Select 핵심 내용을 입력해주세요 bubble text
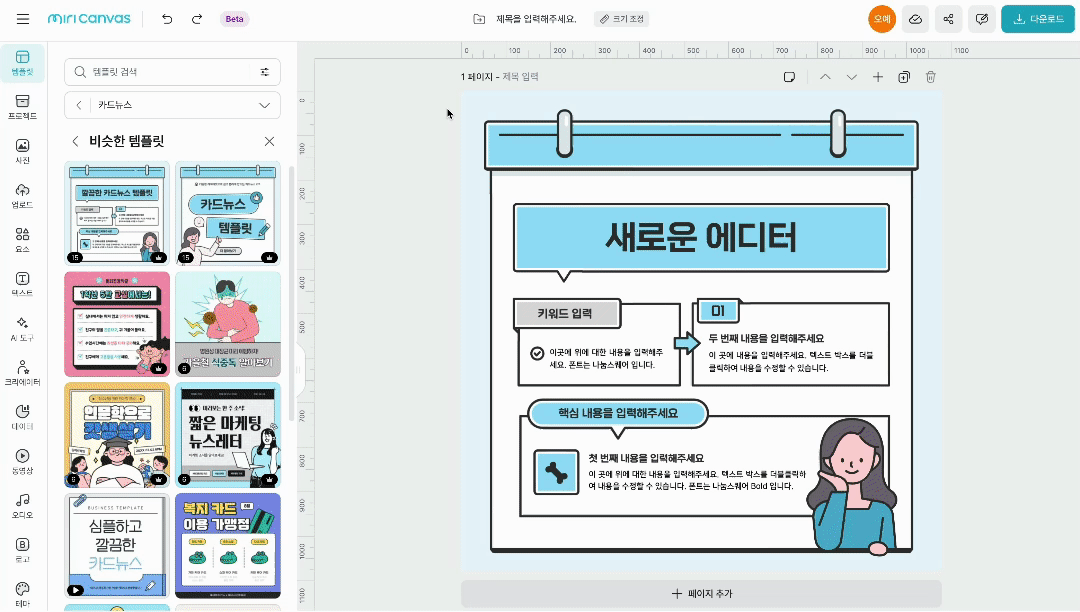This screenshot has width=1080, height=612. [618, 413]
